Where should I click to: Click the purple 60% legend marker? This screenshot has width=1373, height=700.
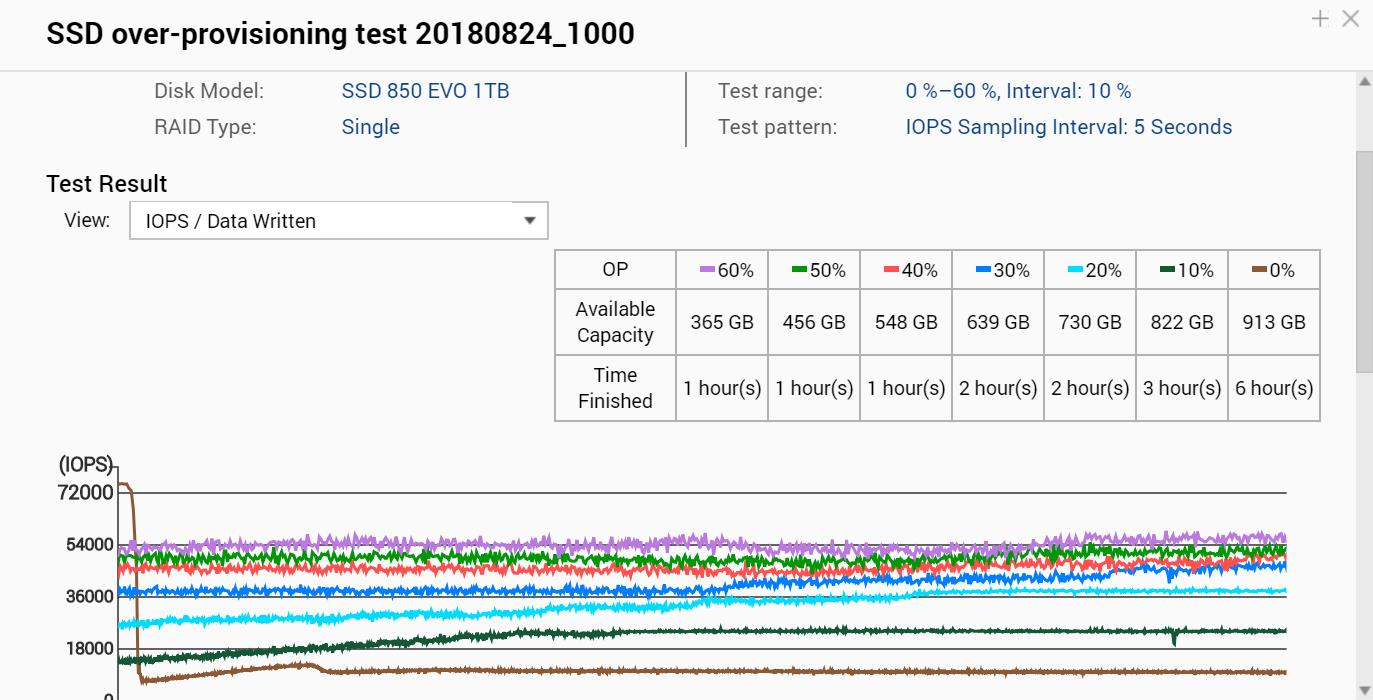(707, 270)
